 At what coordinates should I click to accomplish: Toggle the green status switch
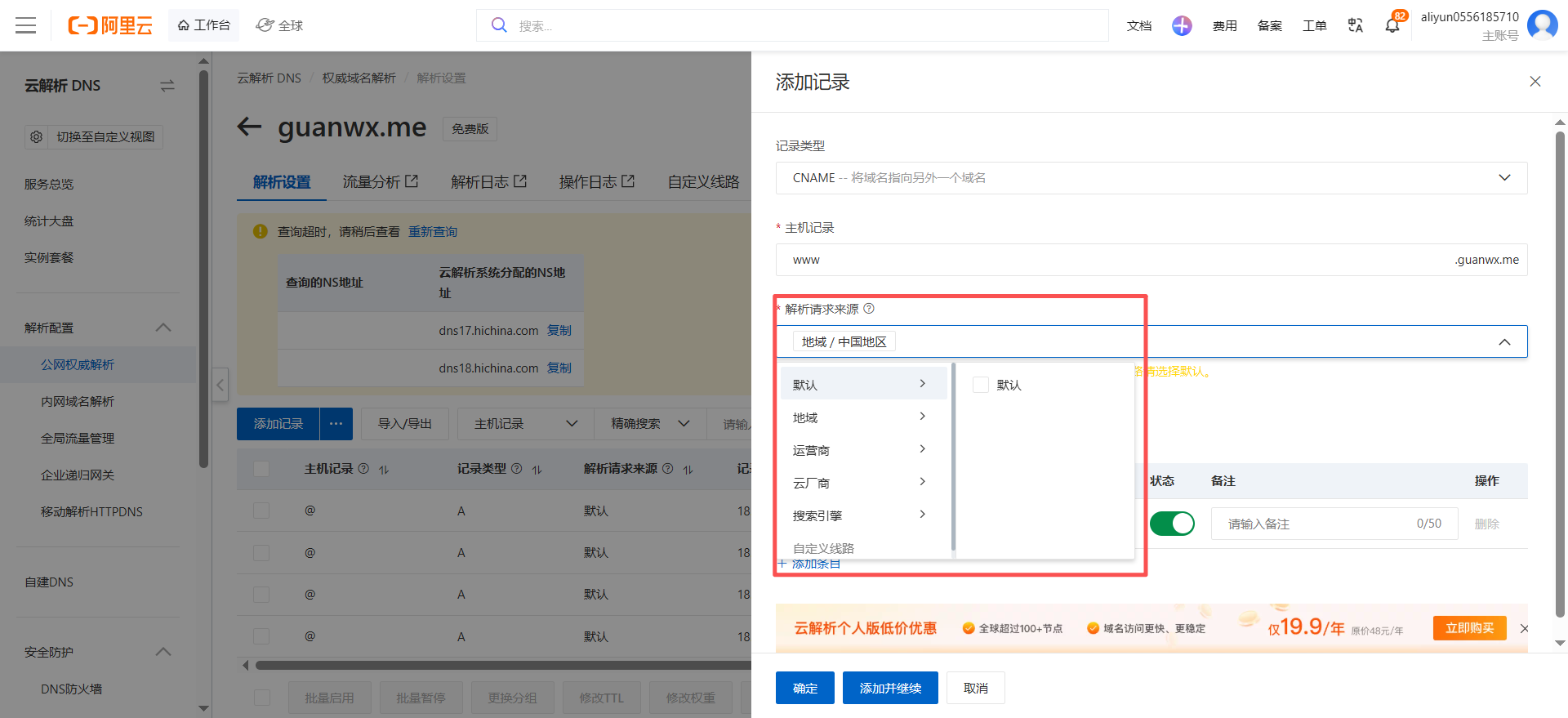pos(1172,524)
